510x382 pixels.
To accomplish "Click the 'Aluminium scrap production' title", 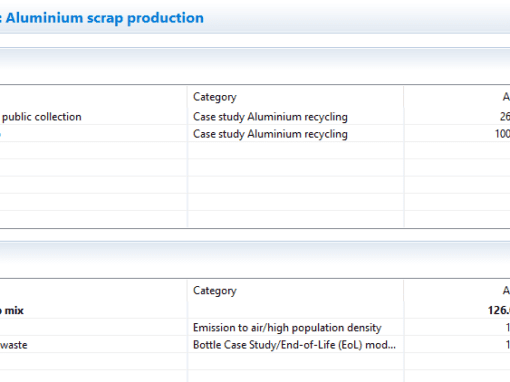I will point(104,18).
